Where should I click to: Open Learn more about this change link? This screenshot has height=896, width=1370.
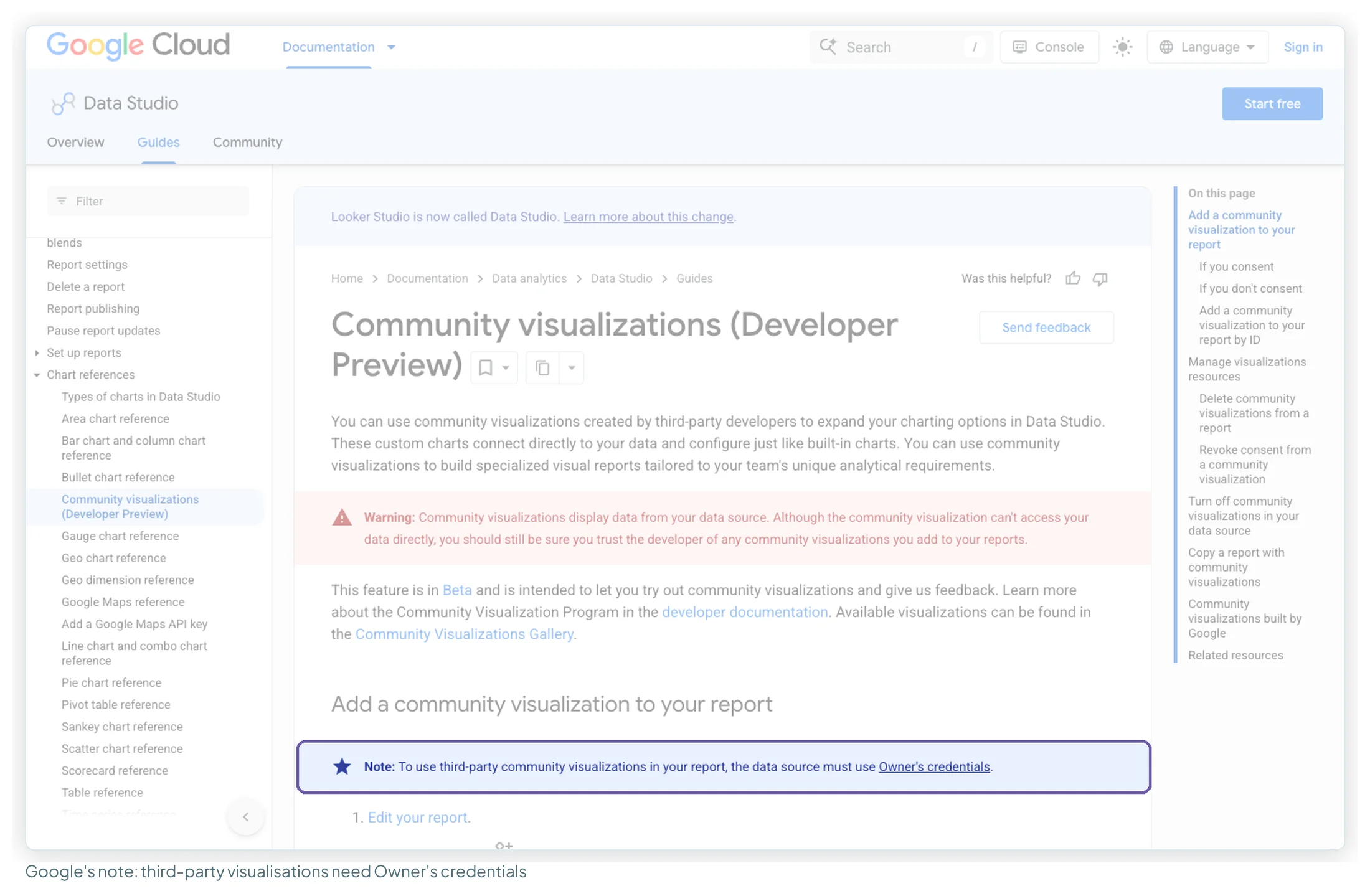tap(648, 217)
